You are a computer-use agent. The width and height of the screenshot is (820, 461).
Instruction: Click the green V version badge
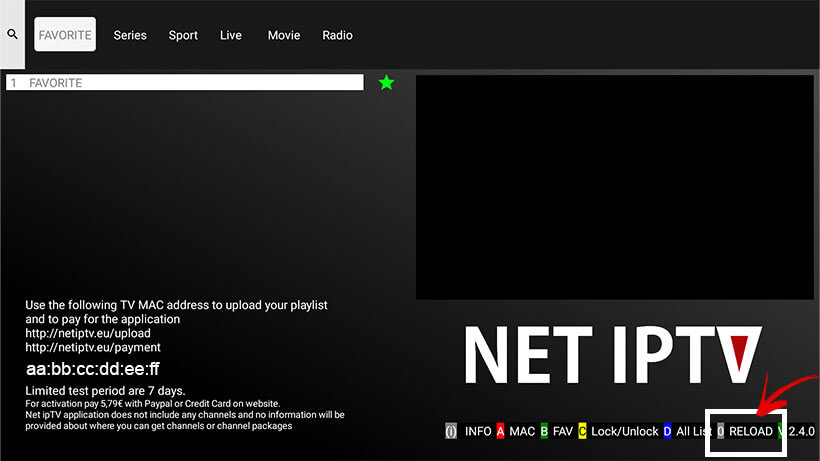click(x=782, y=431)
